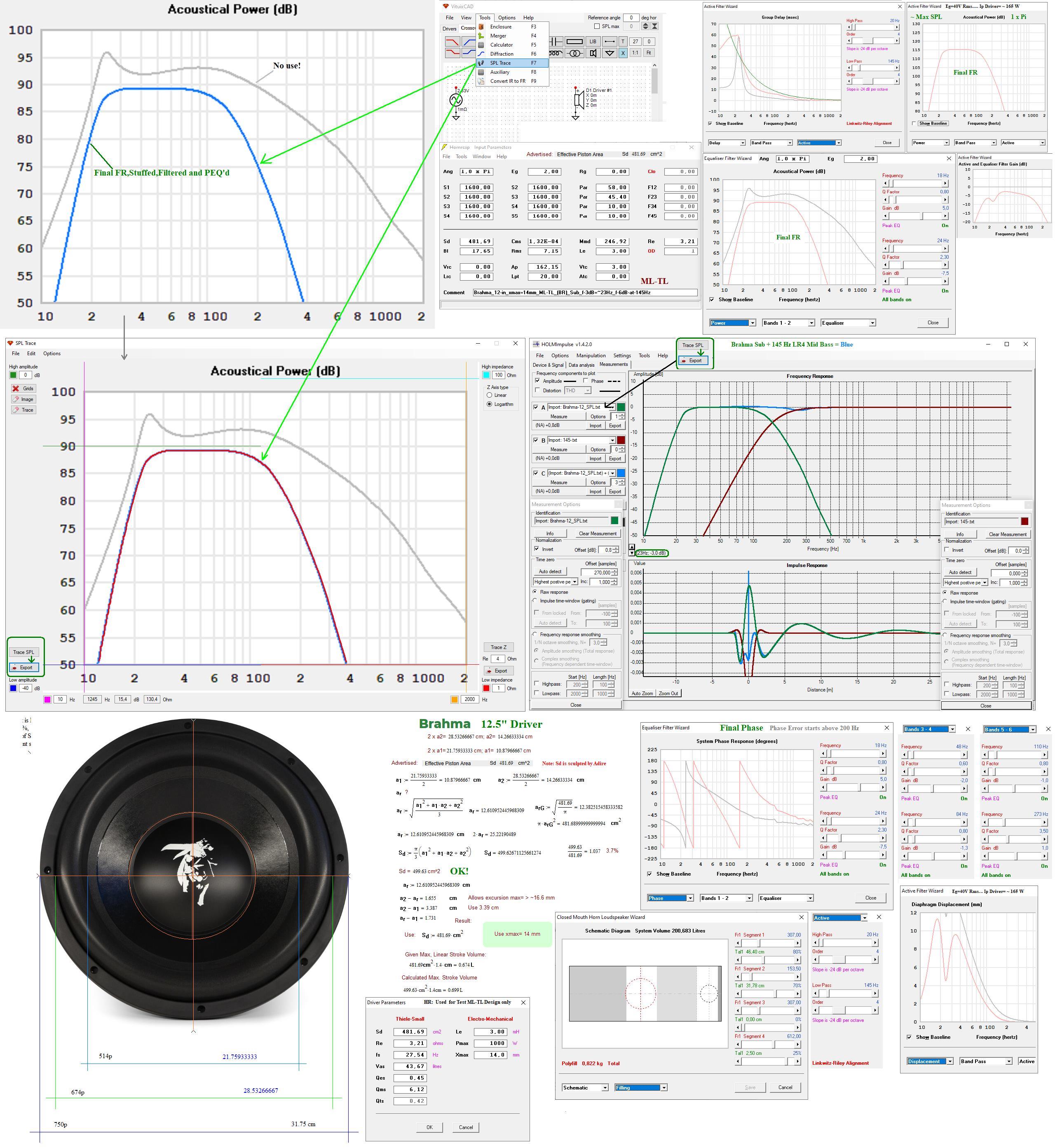
Task: Export traced impedance under Trace Z
Action: click(x=498, y=671)
